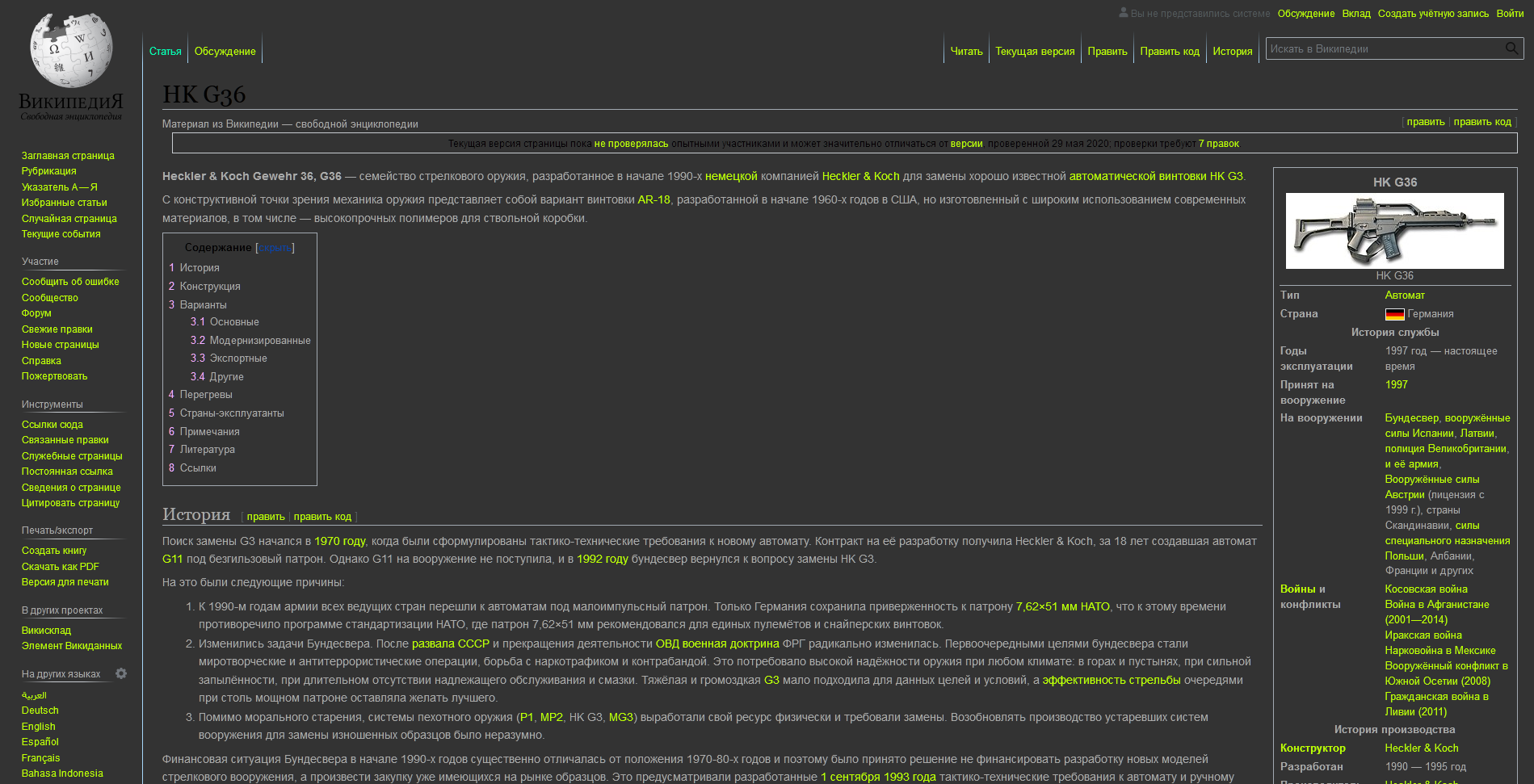Open Español language link

click(x=40, y=742)
